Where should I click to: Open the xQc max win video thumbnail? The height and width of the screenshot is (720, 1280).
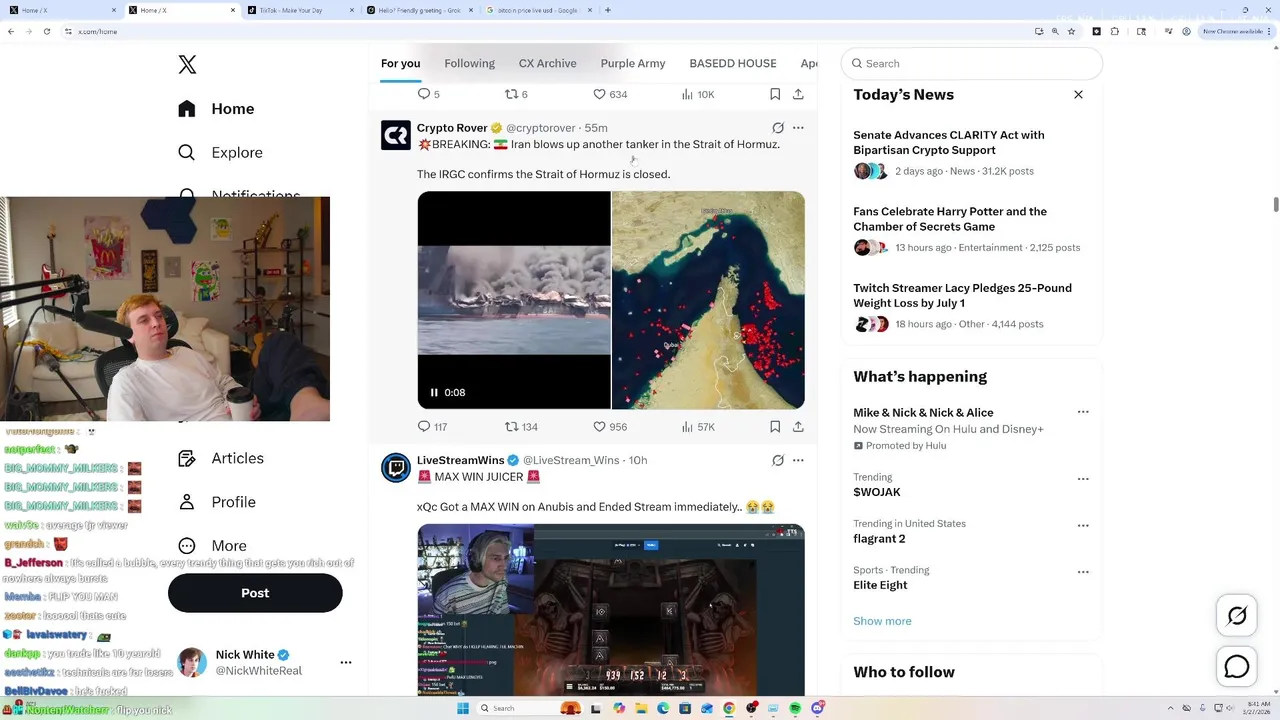pos(611,610)
